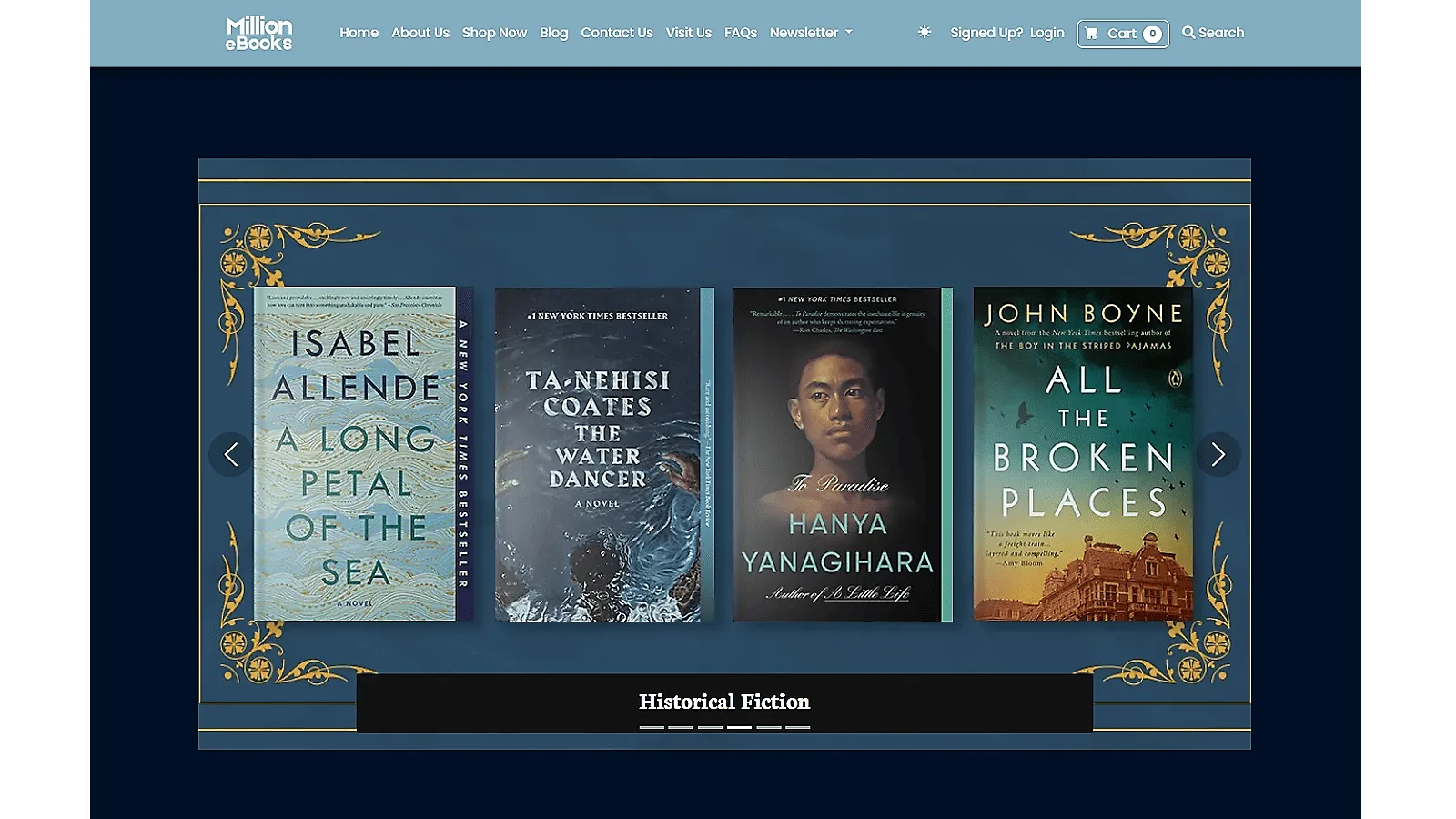Open the FAQs page
Image resolution: width=1456 pixels, height=819 pixels.
(x=741, y=33)
